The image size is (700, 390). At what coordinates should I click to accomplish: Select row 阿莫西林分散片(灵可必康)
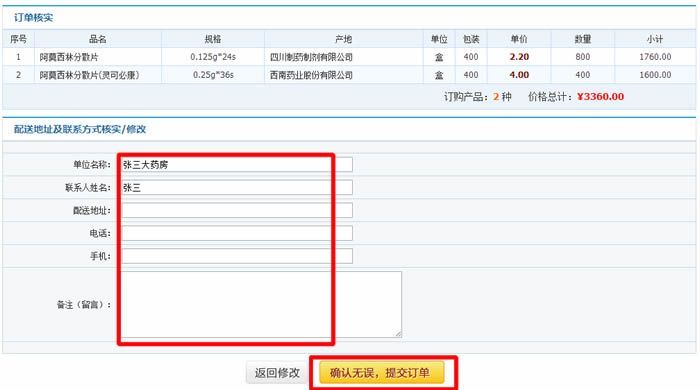[x=349, y=75]
